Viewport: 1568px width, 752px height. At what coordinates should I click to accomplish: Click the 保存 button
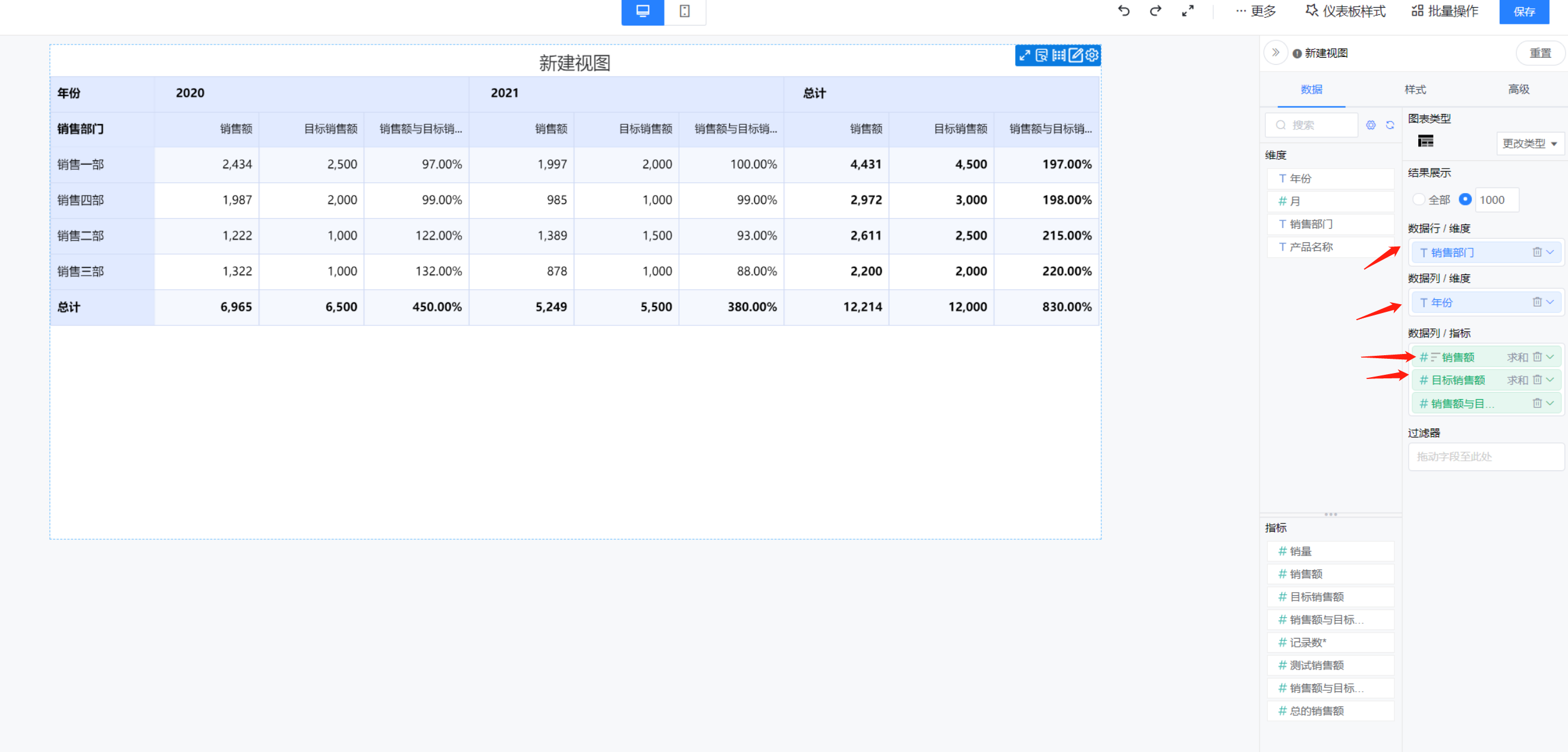click(x=1523, y=11)
